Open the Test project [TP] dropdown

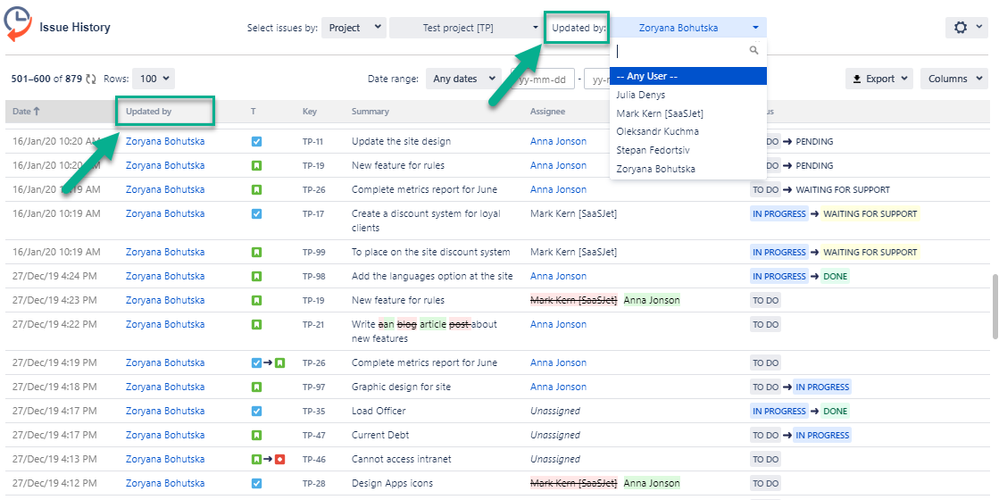(x=466, y=27)
